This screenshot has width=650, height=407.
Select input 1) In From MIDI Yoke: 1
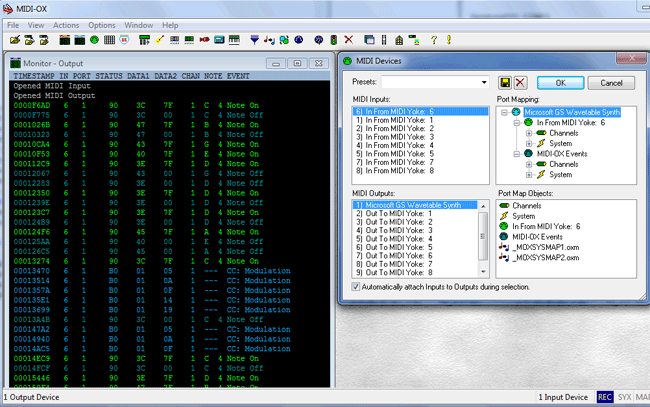coord(420,120)
